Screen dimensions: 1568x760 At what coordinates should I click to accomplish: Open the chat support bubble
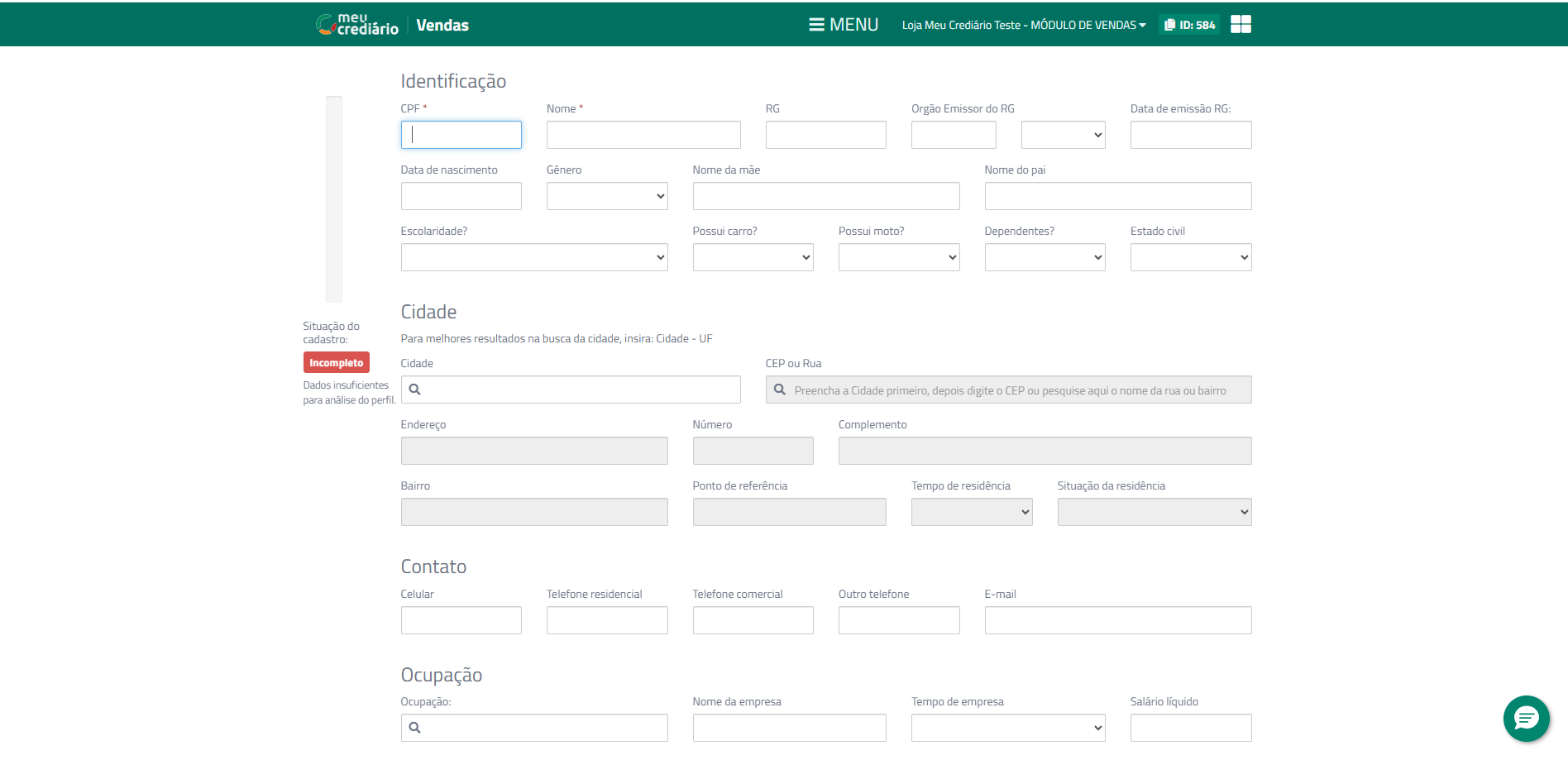click(x=1526, y=718)
